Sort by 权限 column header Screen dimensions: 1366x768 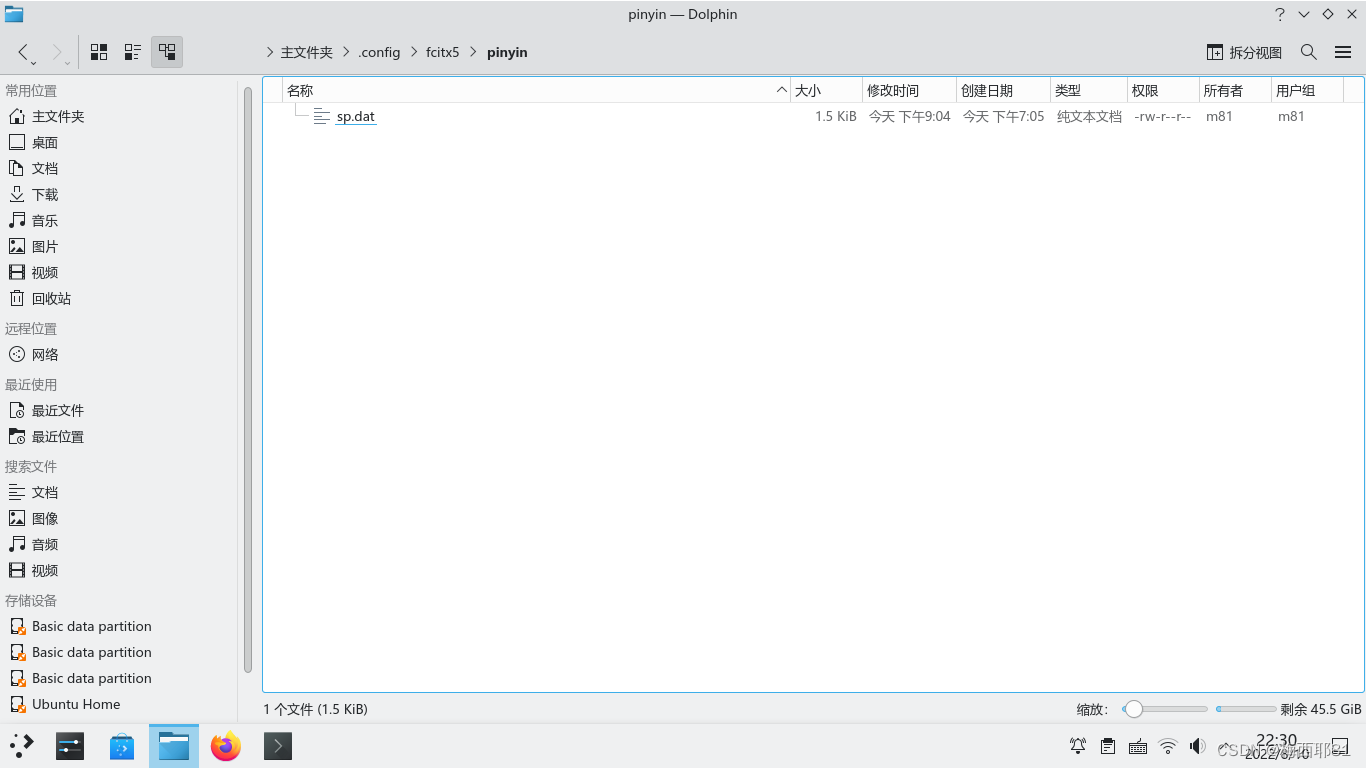tap(1163, 90)
